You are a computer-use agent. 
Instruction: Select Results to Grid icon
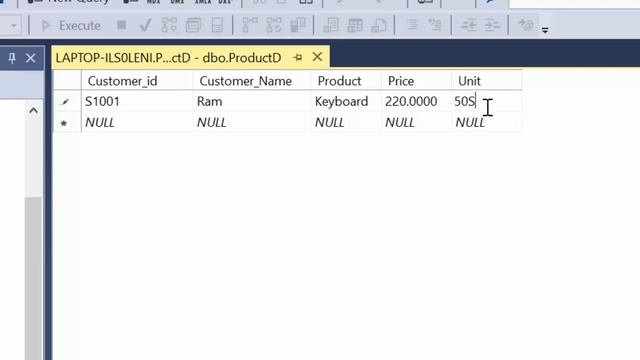(x=355, y=25)
